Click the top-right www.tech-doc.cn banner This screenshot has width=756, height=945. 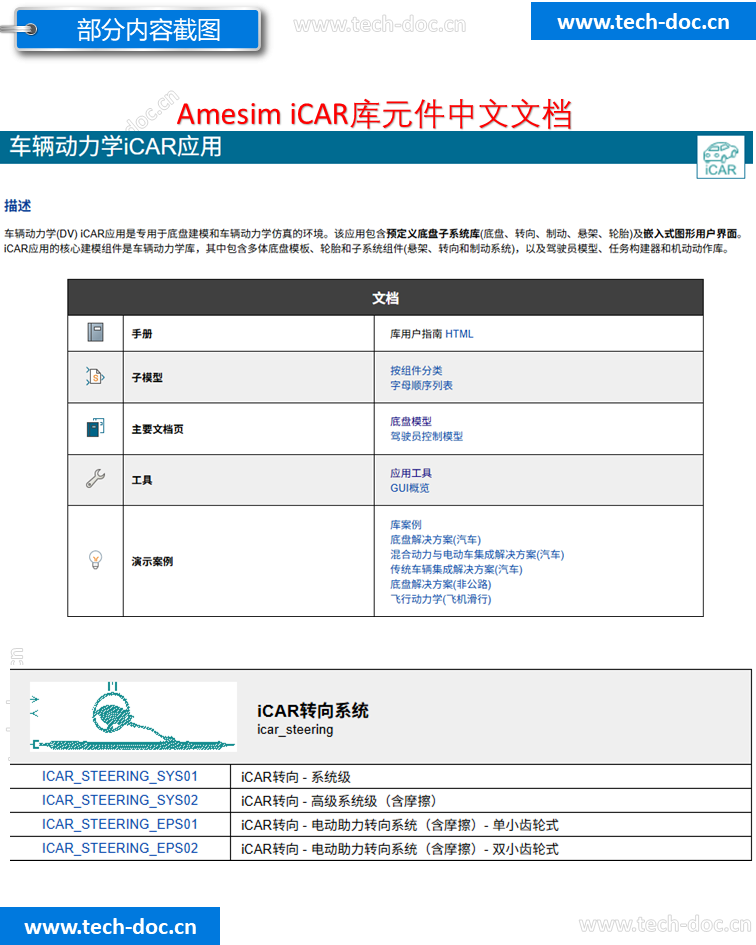(643, 21)
